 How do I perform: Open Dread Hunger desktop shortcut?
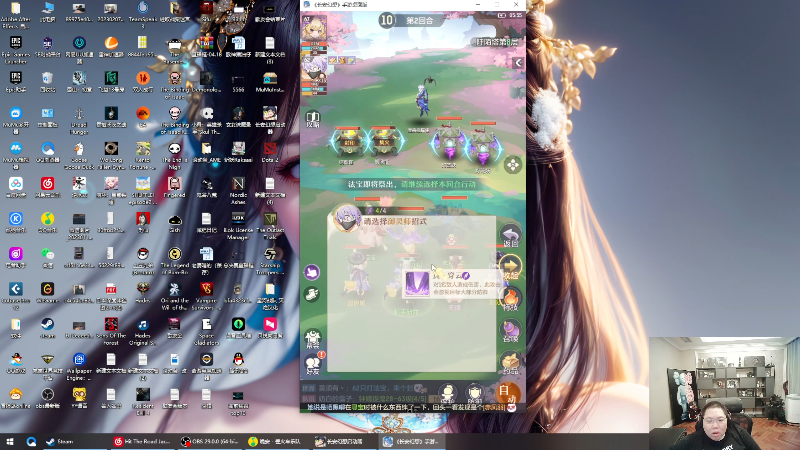tap(79, 120)
